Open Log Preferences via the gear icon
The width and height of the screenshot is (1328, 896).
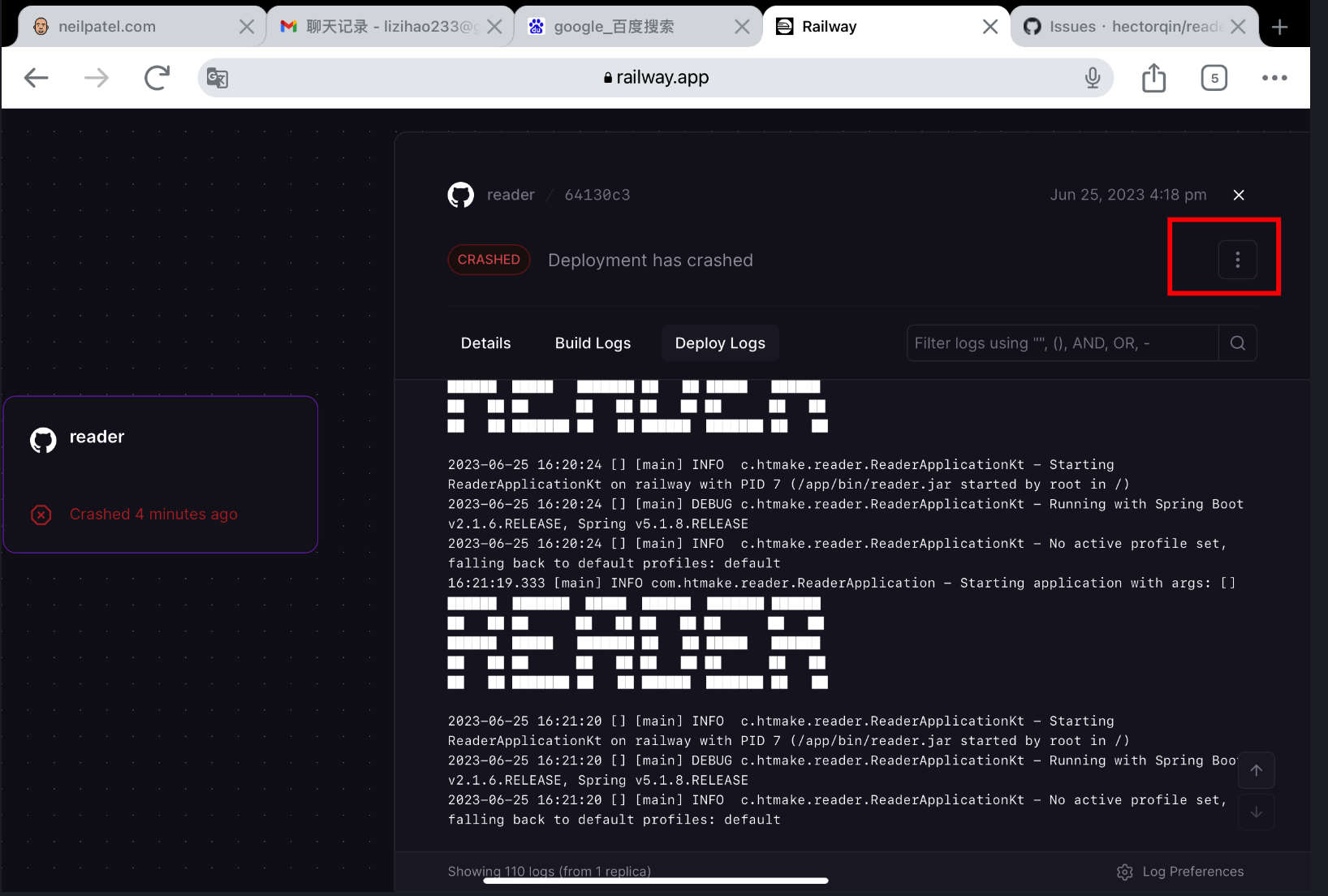(1125, 871)
